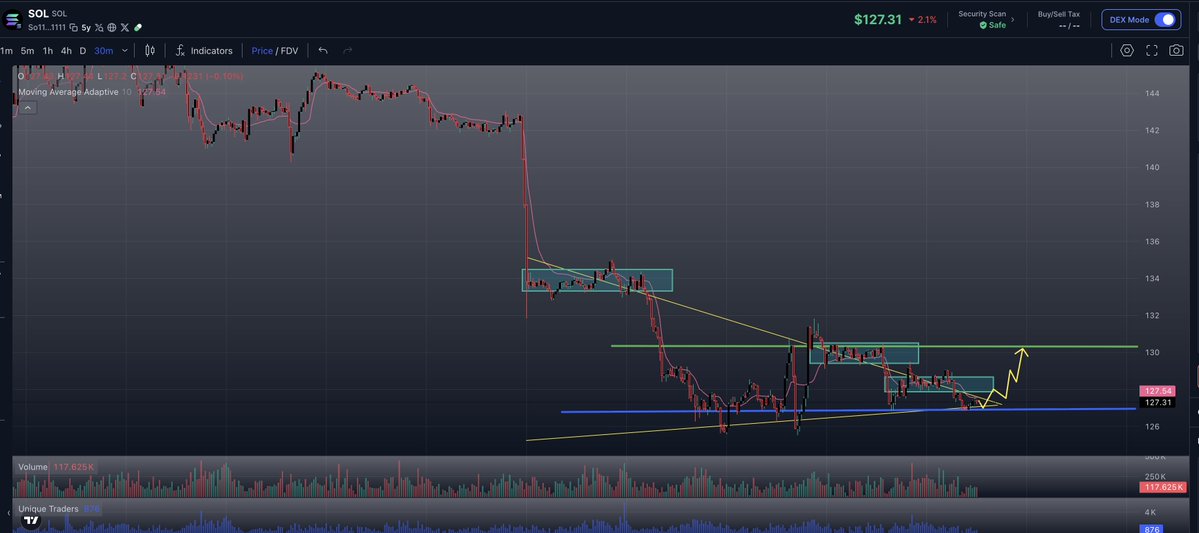The width and height of the screenshot is (1199, 533).
Task: Switch chart to Price display
Action: click(x=262, y=50)
